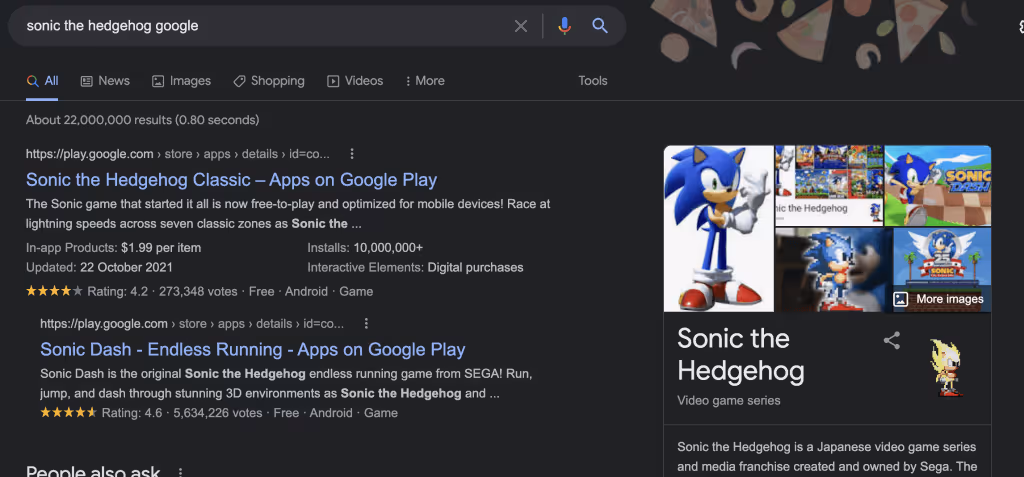The height and width of the screenshot is (477, 1024).
Task: Open options beside People also ask
Action: pos(181,472)
